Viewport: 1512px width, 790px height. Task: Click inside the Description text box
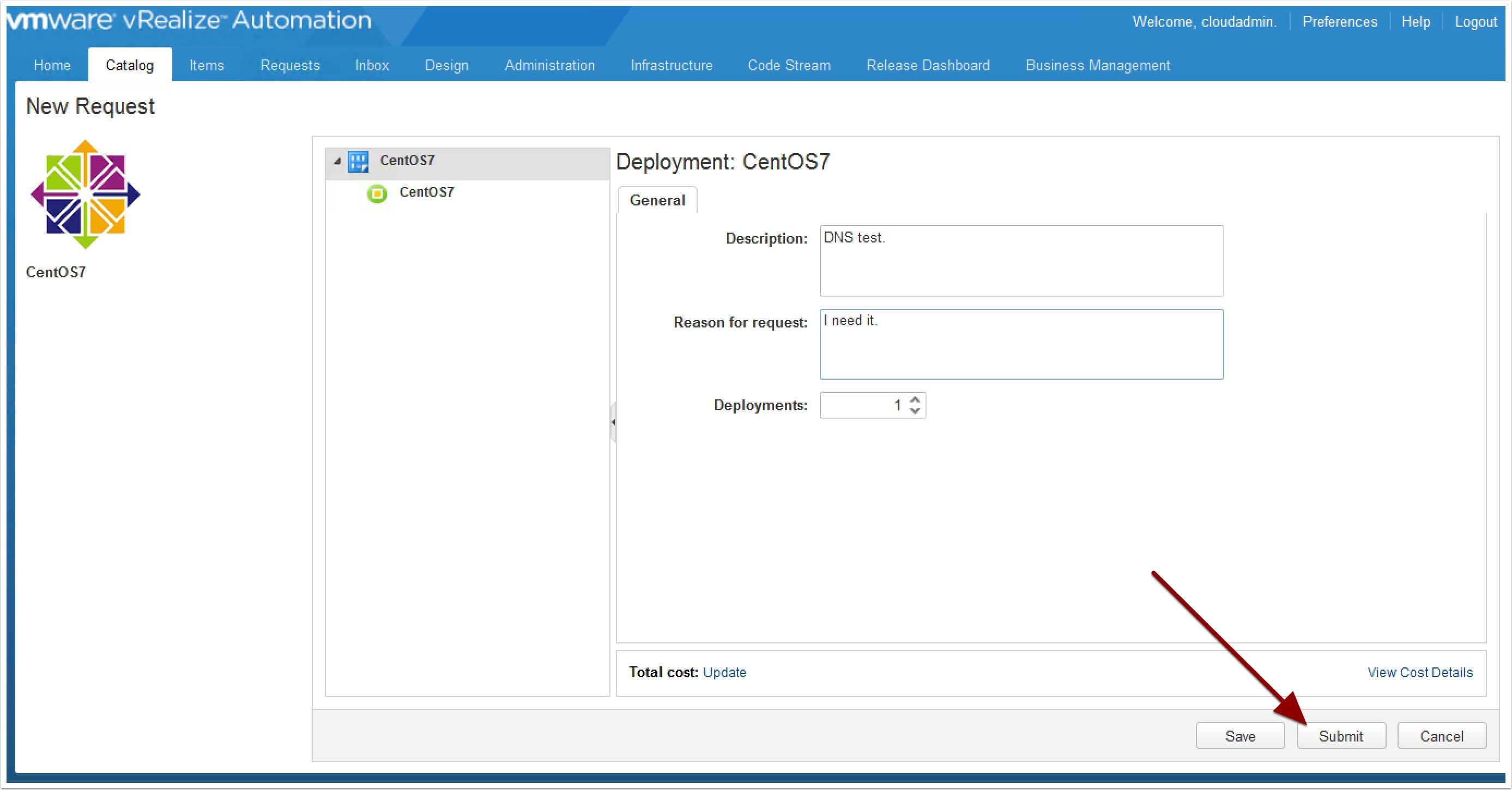(x=1021, y=261)
